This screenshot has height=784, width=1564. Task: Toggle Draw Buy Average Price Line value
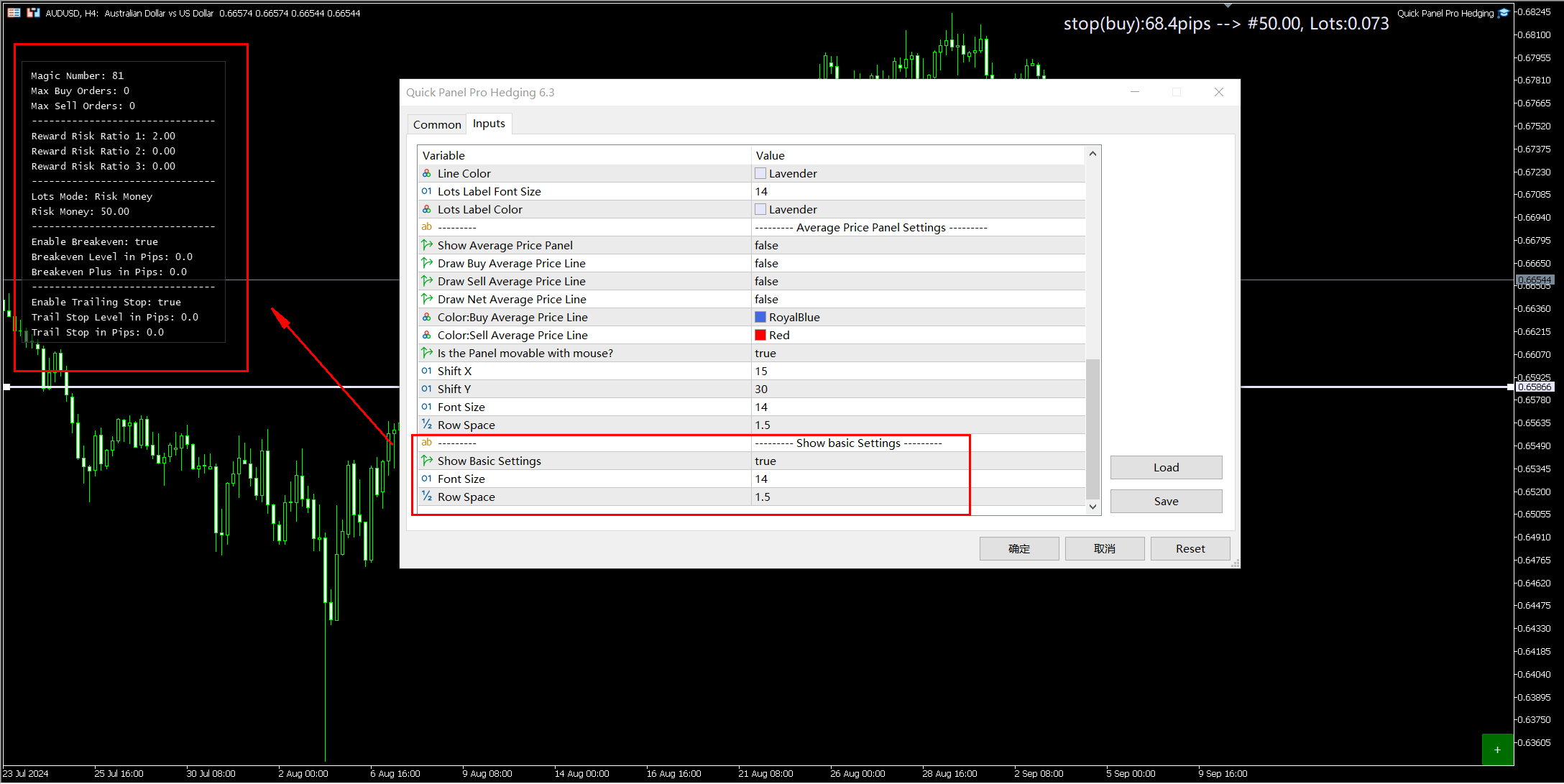pos(766,263)
